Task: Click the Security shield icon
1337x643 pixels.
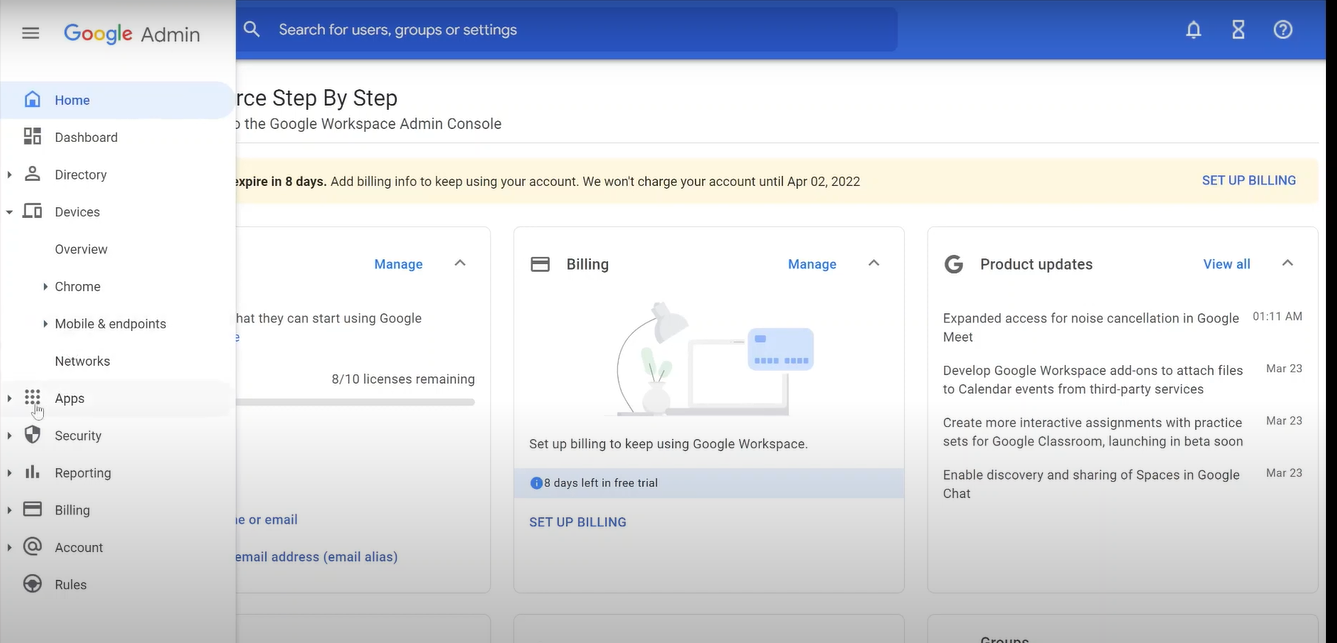Action: pos(32,435)
